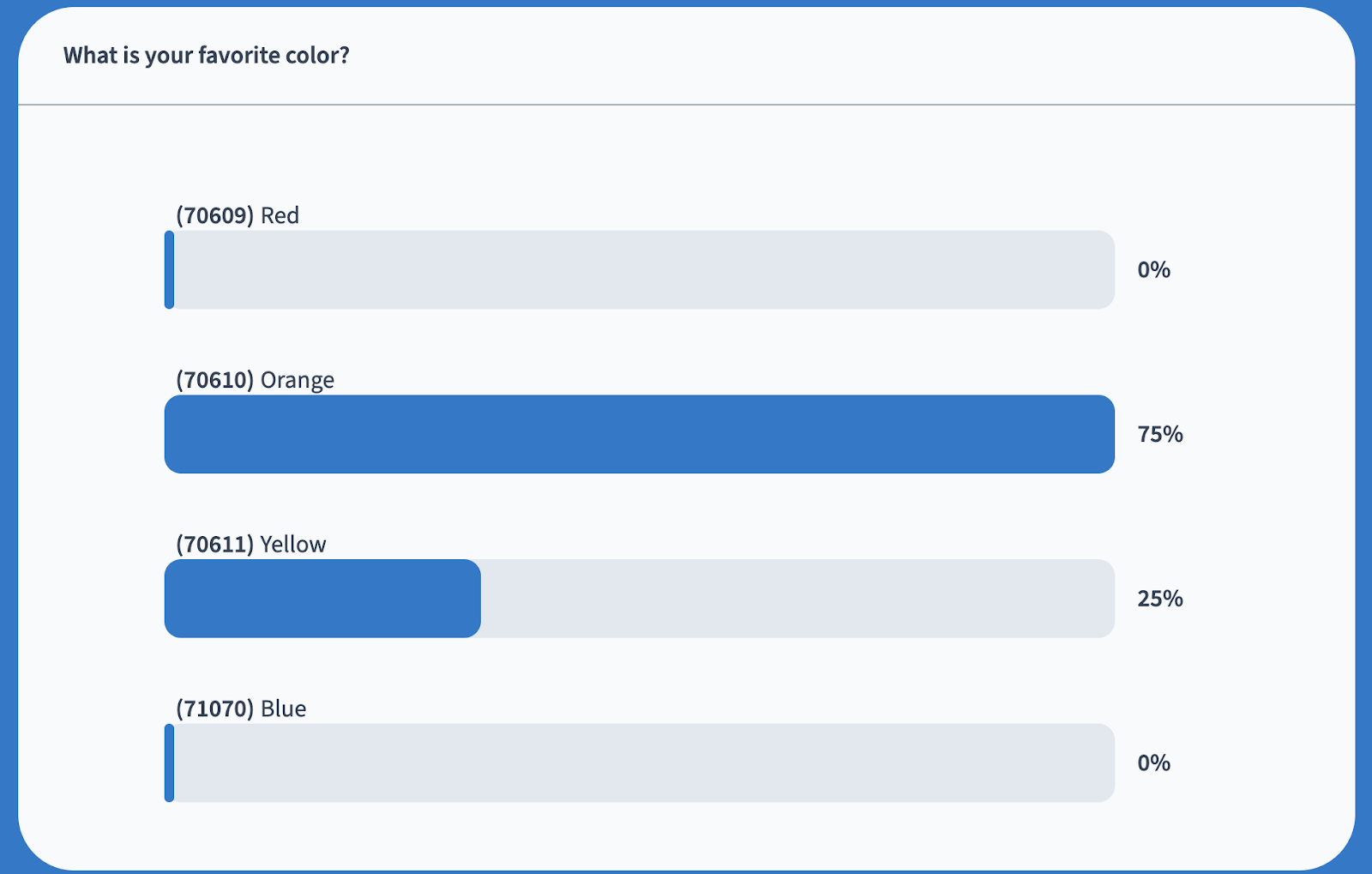Click the blue filled portion of Yellow bar
The width and height of the screenshot is (1372, 874).
click(x=322, y=599)
